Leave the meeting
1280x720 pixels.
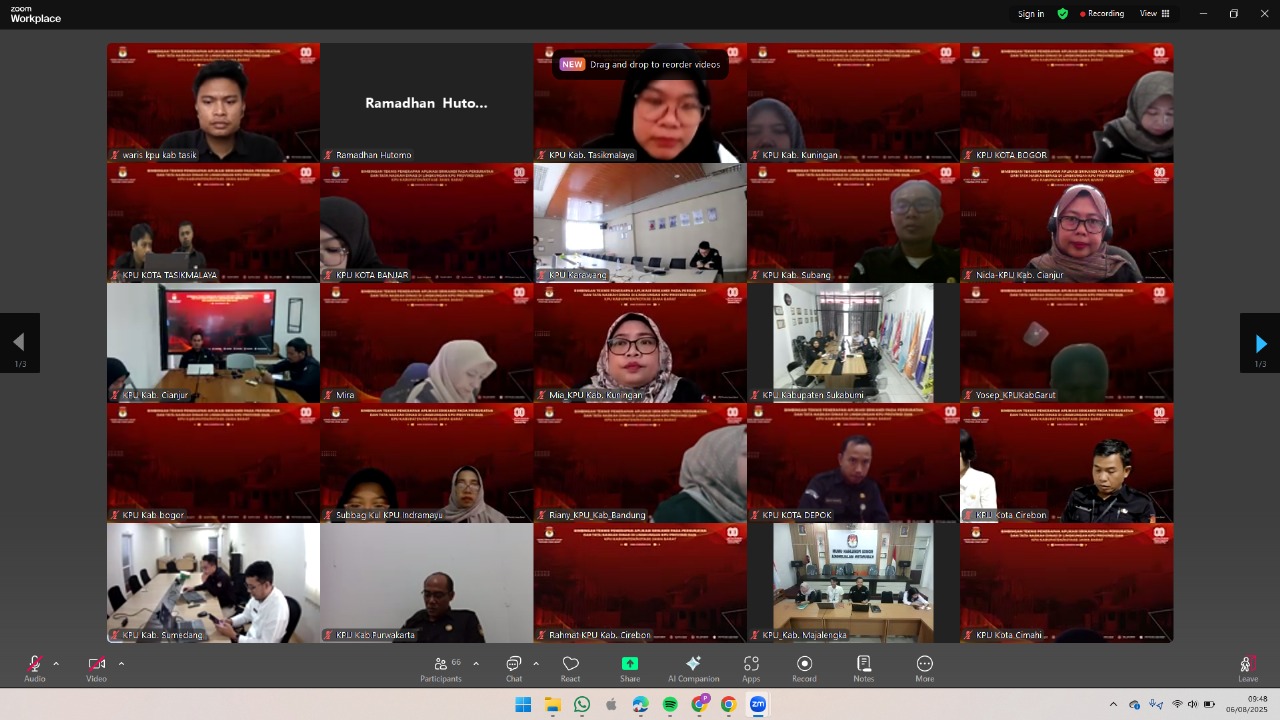click(x=1247, y=668)
